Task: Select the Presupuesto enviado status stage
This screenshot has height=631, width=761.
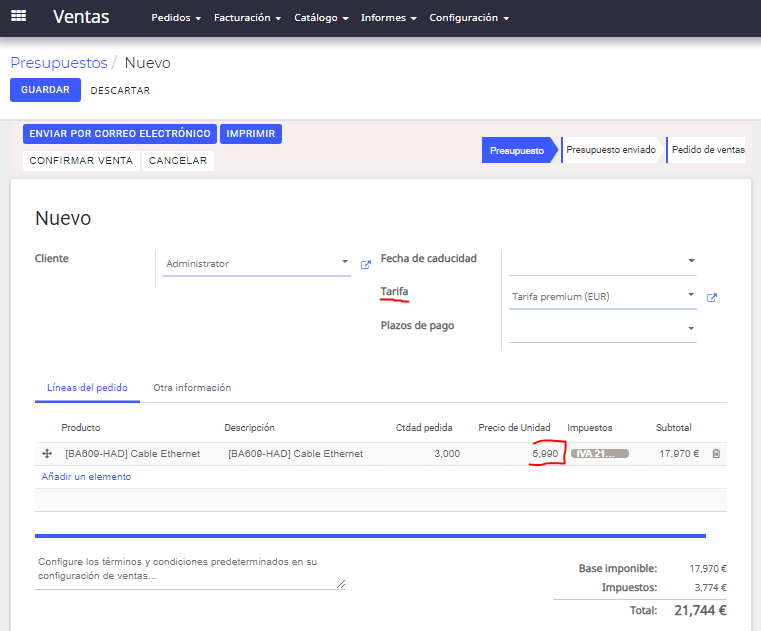Action: pyautogui.click(x=611, y=150)
